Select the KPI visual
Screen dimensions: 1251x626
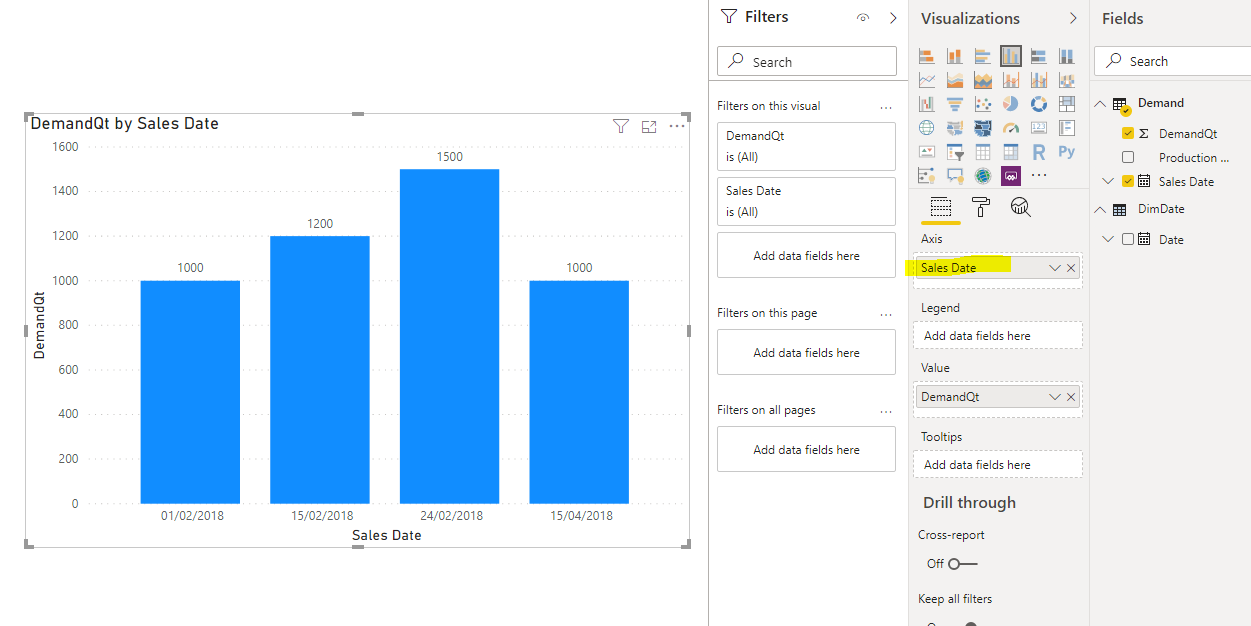click(926, 151)
